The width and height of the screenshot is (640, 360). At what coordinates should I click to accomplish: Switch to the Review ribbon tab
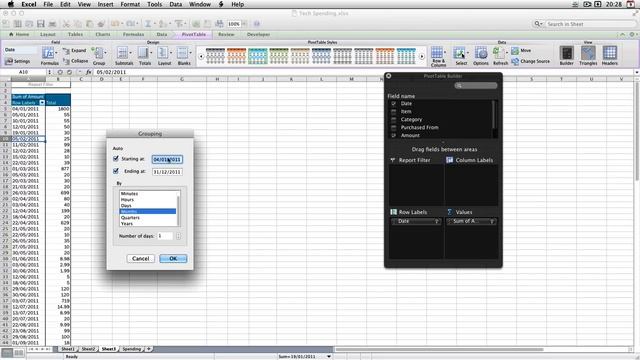point(226,35)
